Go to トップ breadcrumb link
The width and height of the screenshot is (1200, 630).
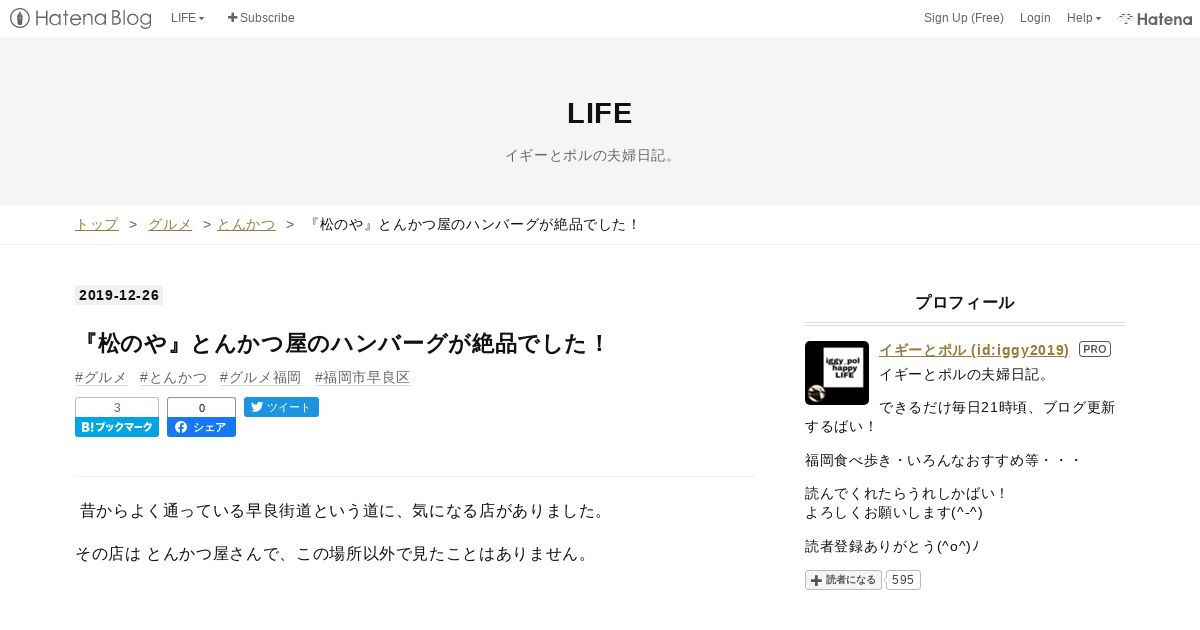point(97,225)
